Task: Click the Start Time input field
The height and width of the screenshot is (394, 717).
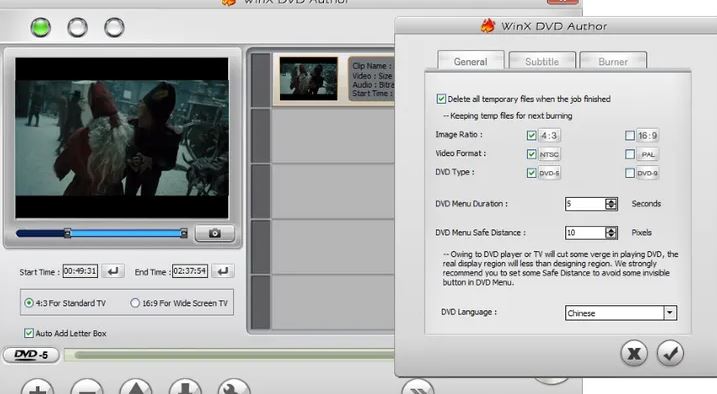Action: click(80, 271)
